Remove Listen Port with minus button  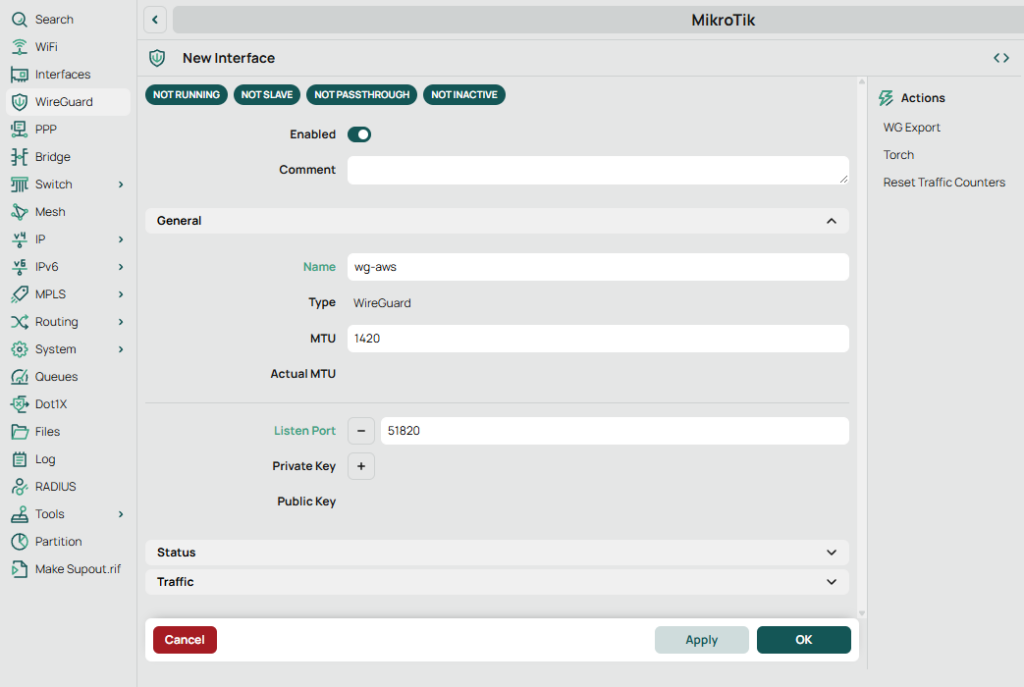pos(361,431)
